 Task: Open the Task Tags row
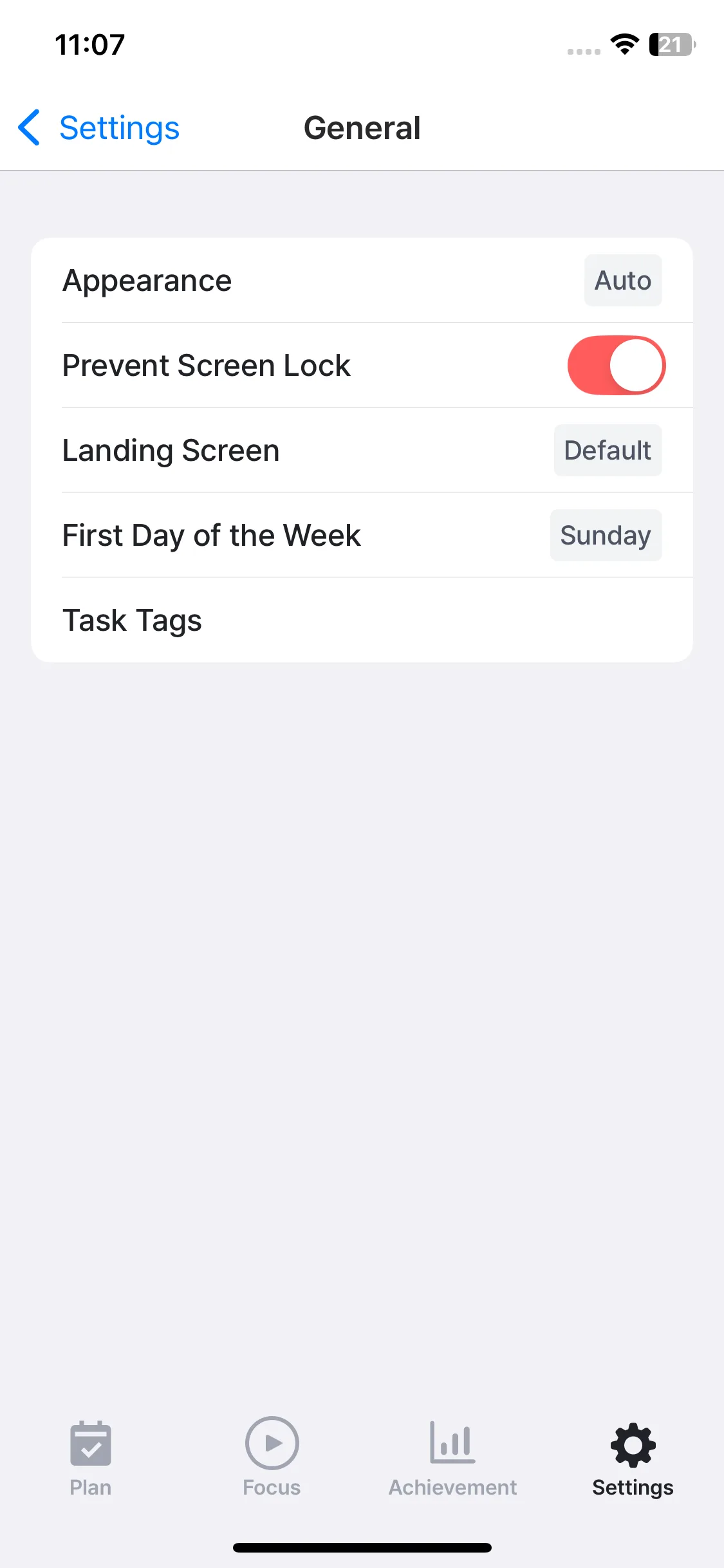362,621
